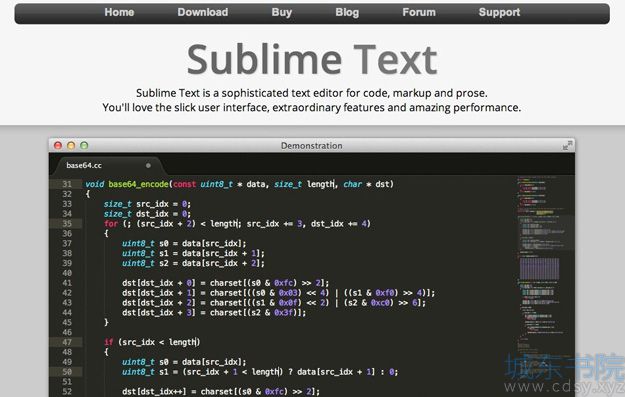This screenshot has height=397, width=625.
Task: Click the Demonstration window title
Action: pyautogui.click(x=311, y=146)
